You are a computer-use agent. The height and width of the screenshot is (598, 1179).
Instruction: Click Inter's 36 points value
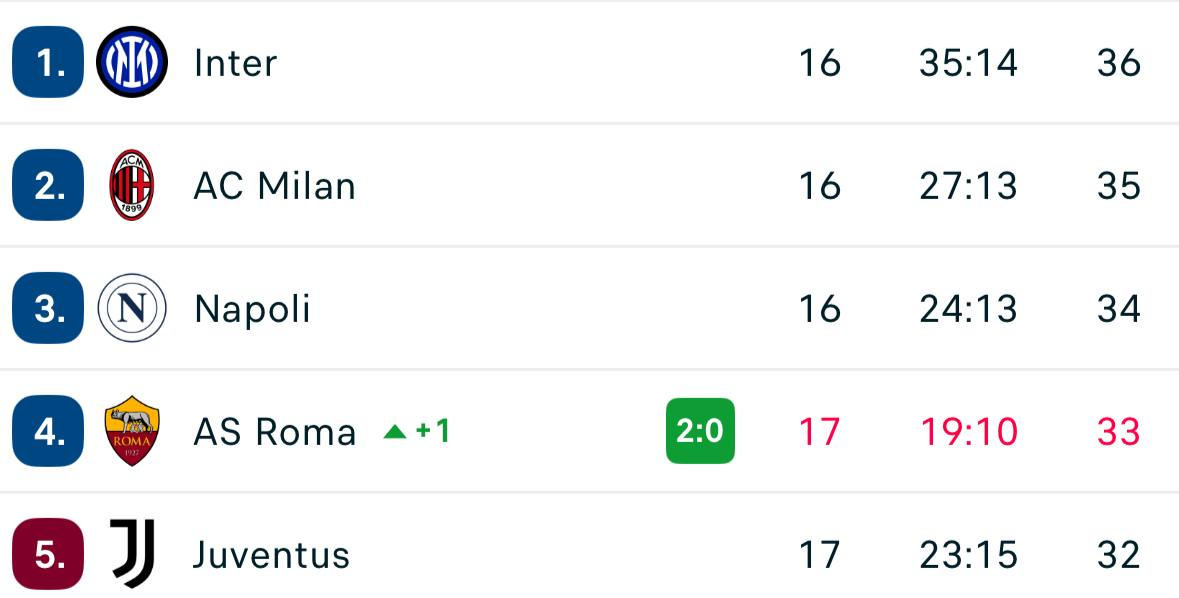coord(1118,63)
